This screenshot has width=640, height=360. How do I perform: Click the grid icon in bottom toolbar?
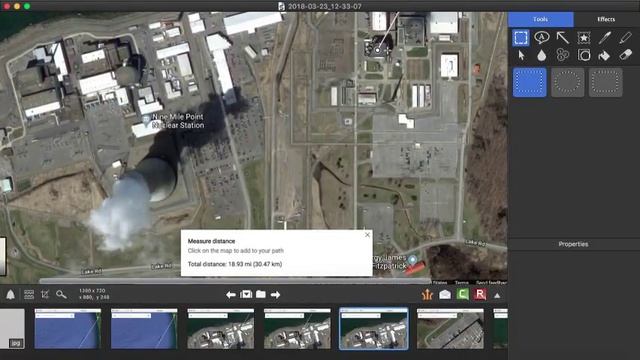click(29, 295)
